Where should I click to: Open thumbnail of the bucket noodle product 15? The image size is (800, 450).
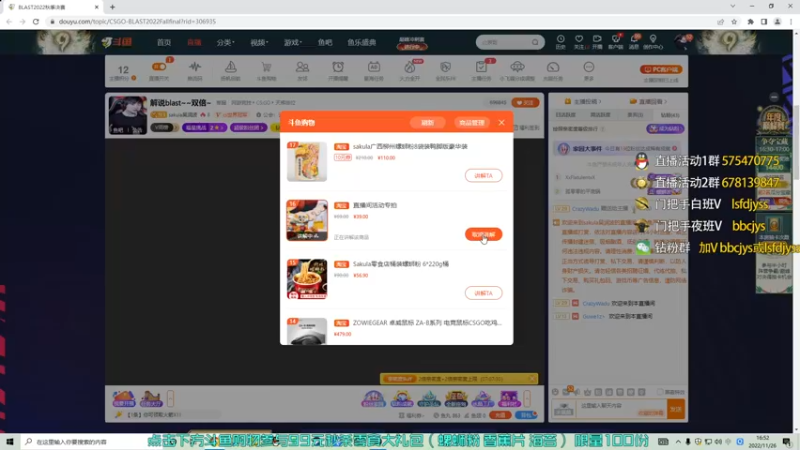click(307, 279)
